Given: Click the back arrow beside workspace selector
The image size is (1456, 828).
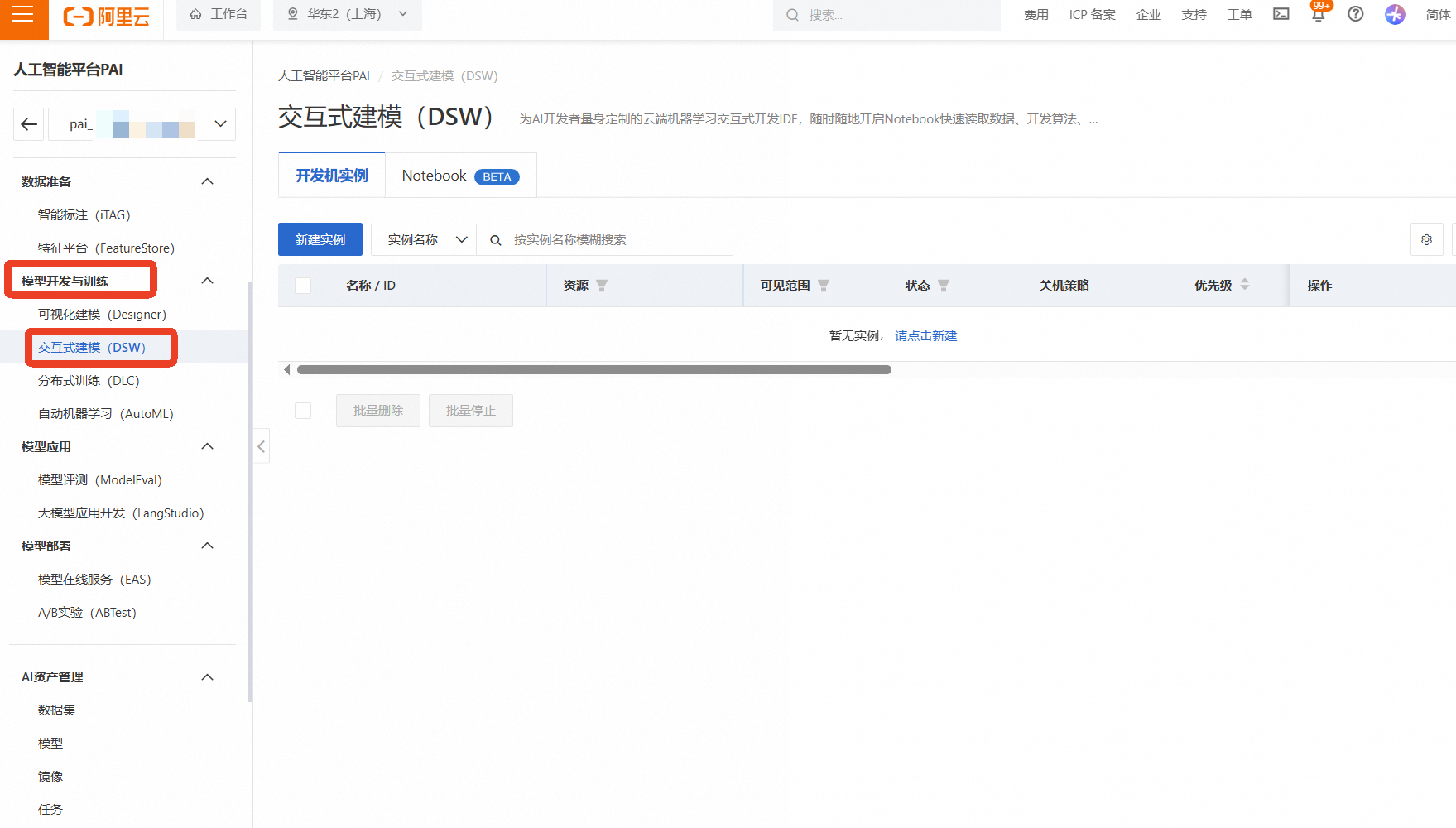Looking at the screenshot, I should pyautogui.click(x=29, y=124).
